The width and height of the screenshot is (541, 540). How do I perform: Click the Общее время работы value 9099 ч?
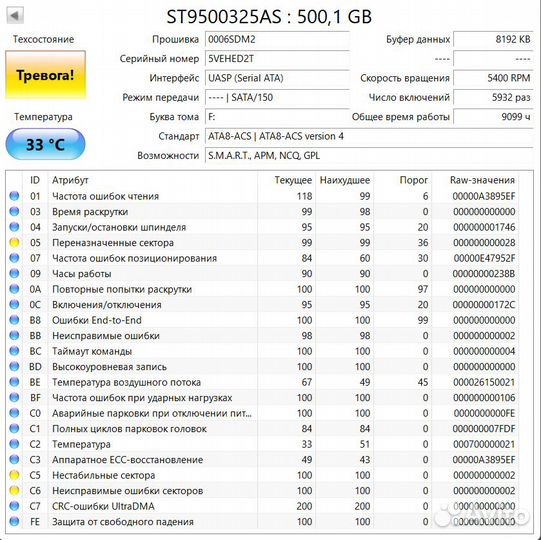[x=493, y=117]
